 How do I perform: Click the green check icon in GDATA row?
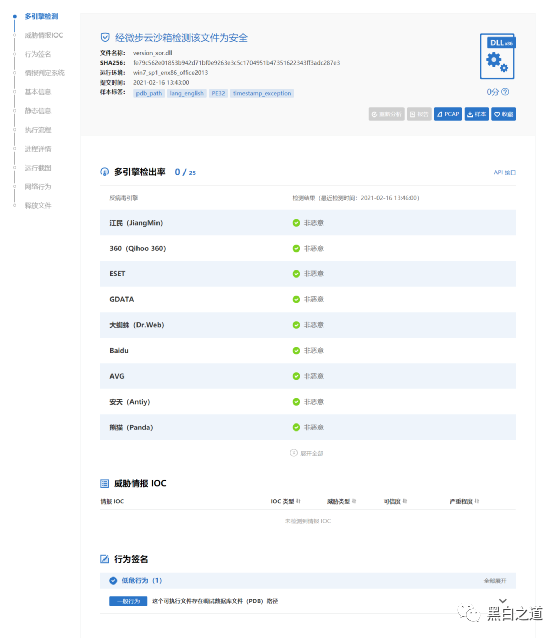pyautogui.click(x=296, y=299)
